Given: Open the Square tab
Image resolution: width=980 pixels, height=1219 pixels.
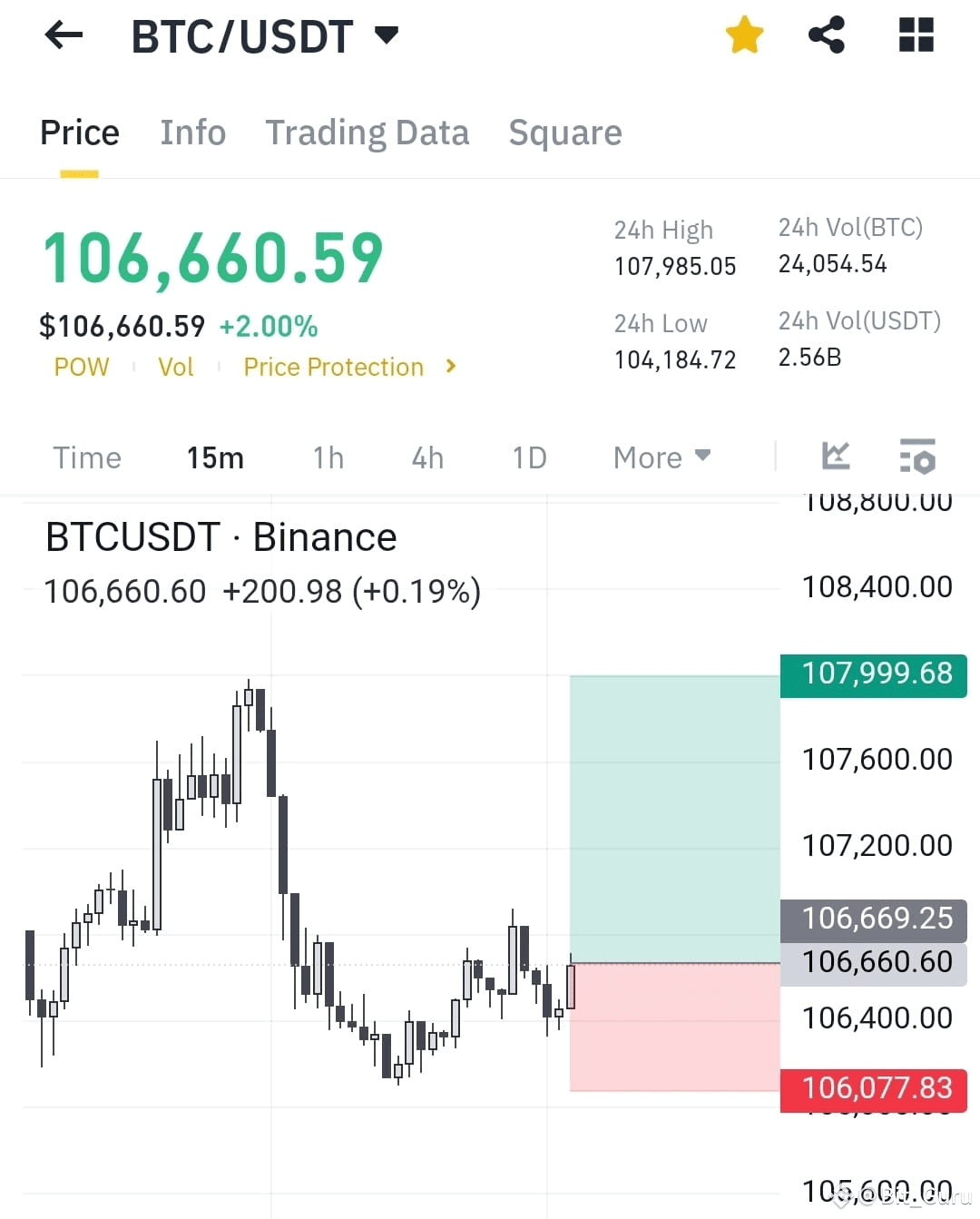Looking at the screenshot, I should pyautogui.click(x=565, y=133).
